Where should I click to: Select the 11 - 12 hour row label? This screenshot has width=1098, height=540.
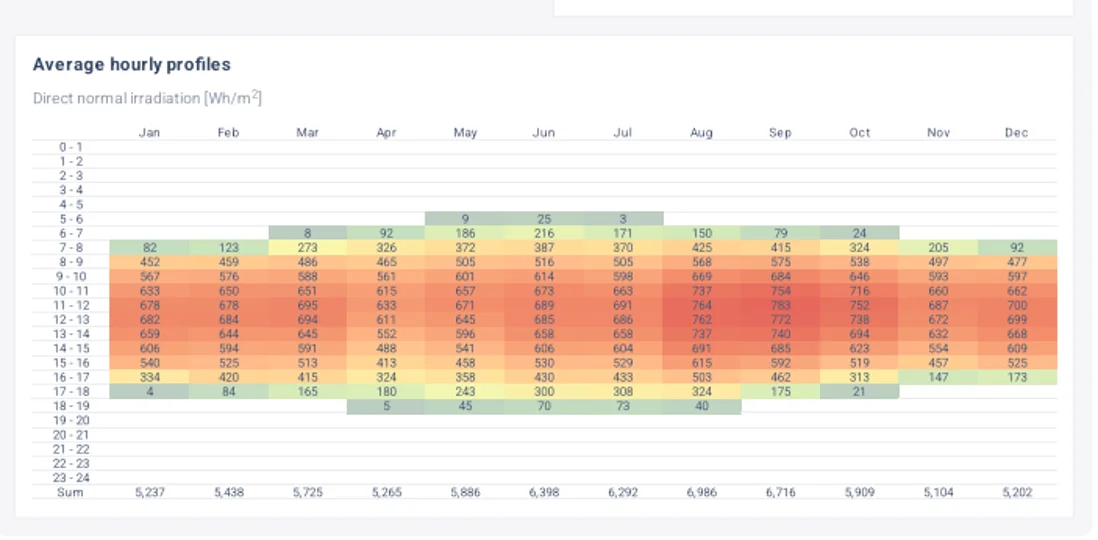pos(71,305)
